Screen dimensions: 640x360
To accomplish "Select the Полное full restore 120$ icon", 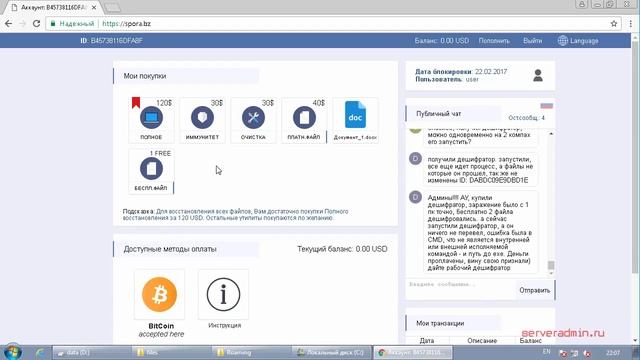I will [151, 118].
